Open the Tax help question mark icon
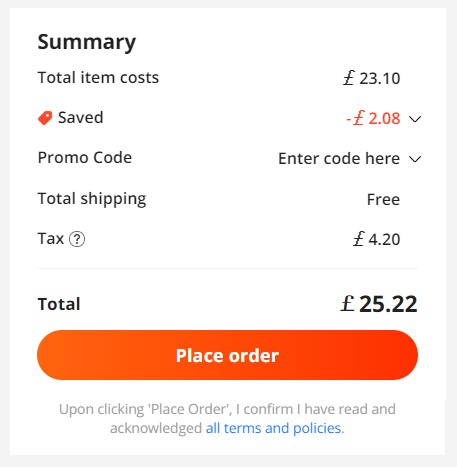This screenshot has width=457, height=467. [77, 239]
